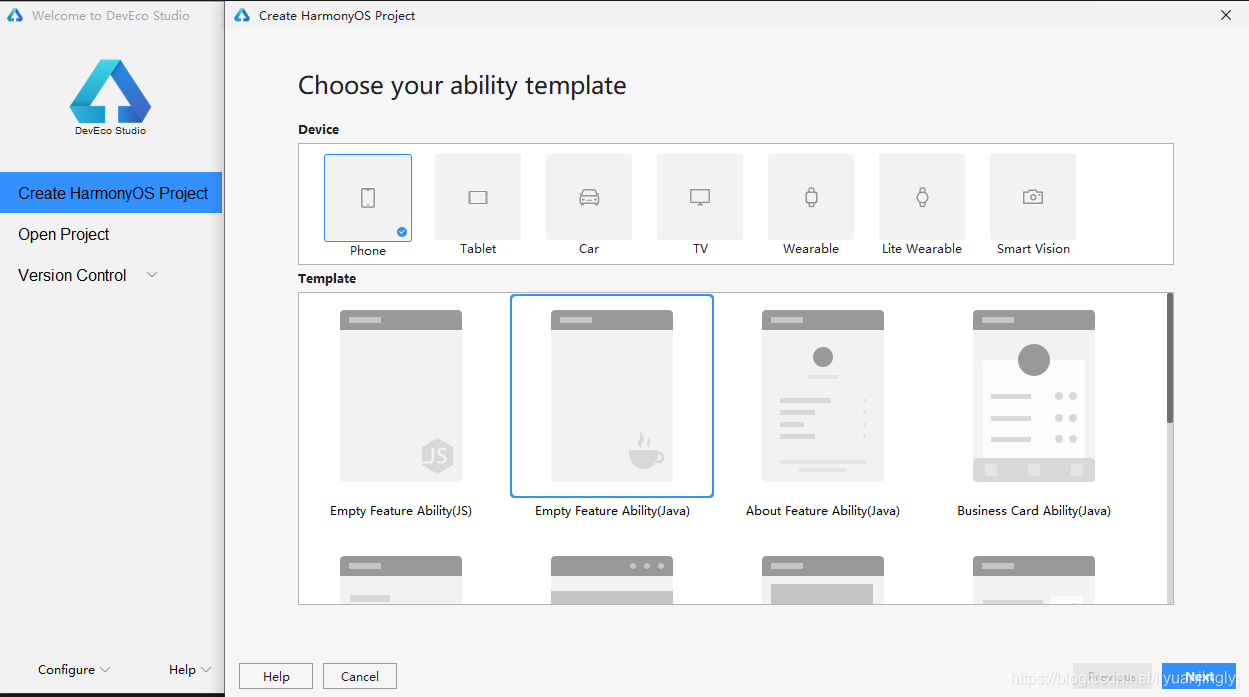
Task: Select the Wearable device icon
Action: 811,197
